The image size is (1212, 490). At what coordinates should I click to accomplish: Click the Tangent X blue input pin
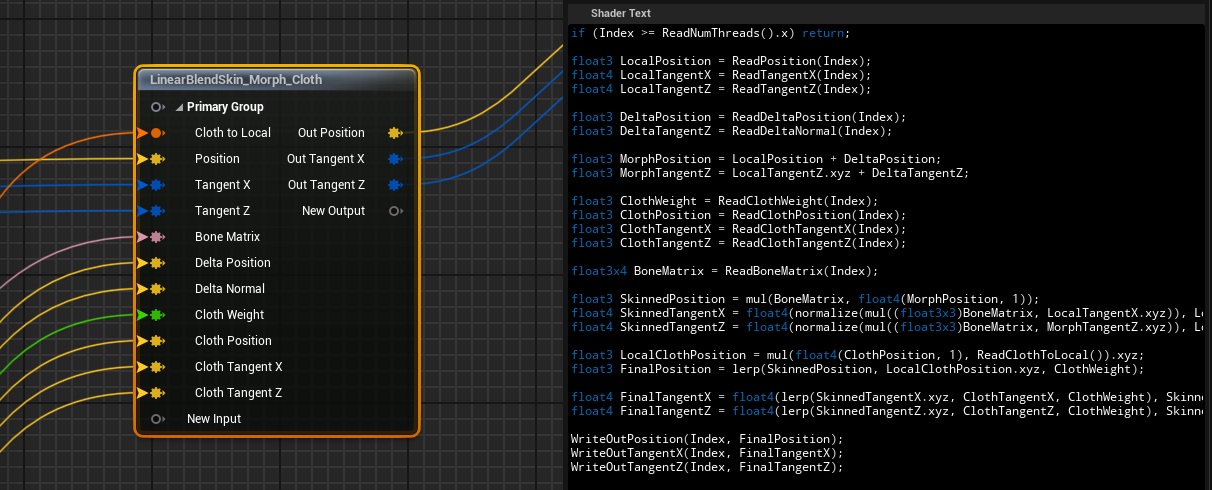tap(156, 185)
